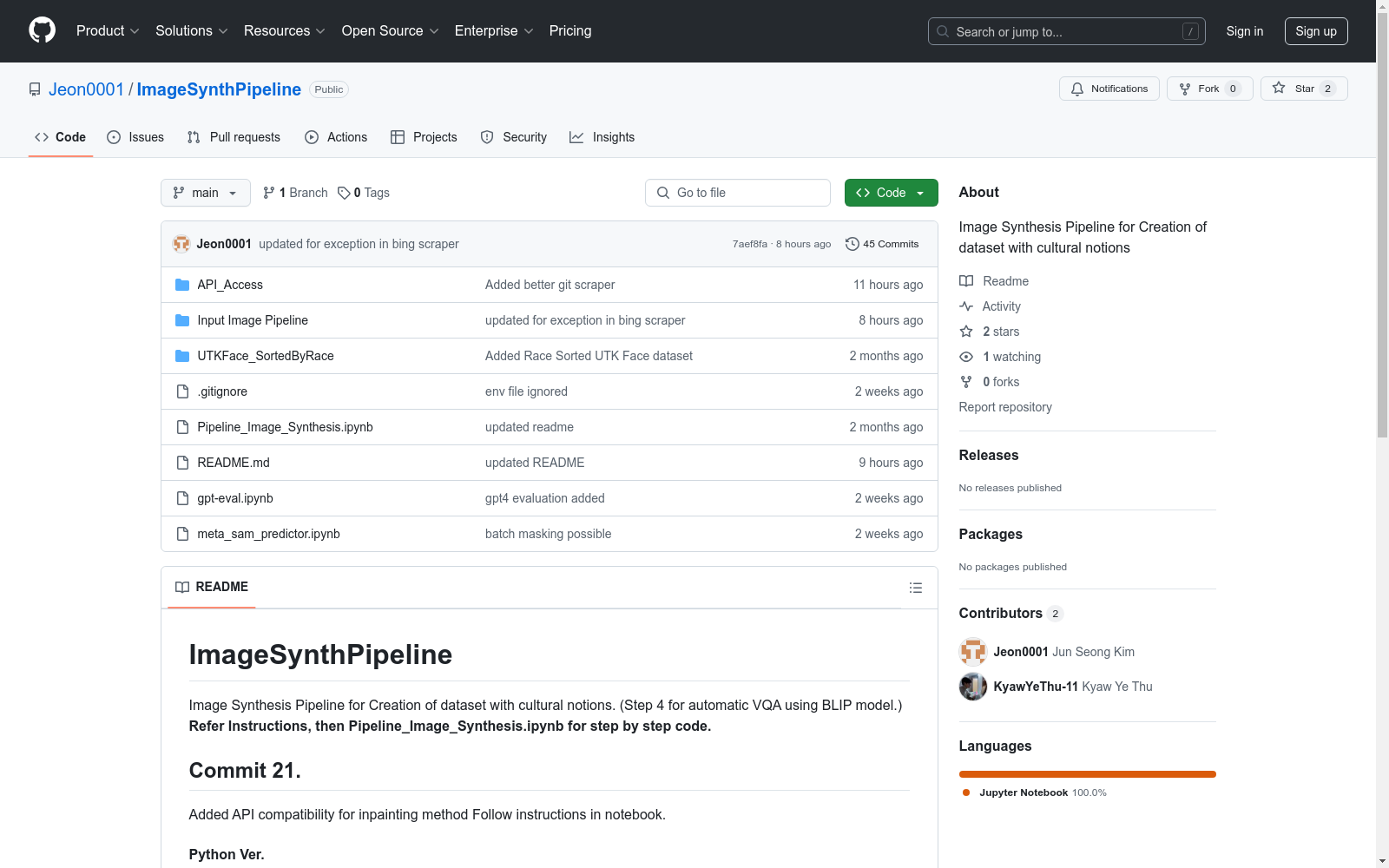Click the branch icon beside 1 Branch
Screen dimensions: 1389x868
click(269, 193)
